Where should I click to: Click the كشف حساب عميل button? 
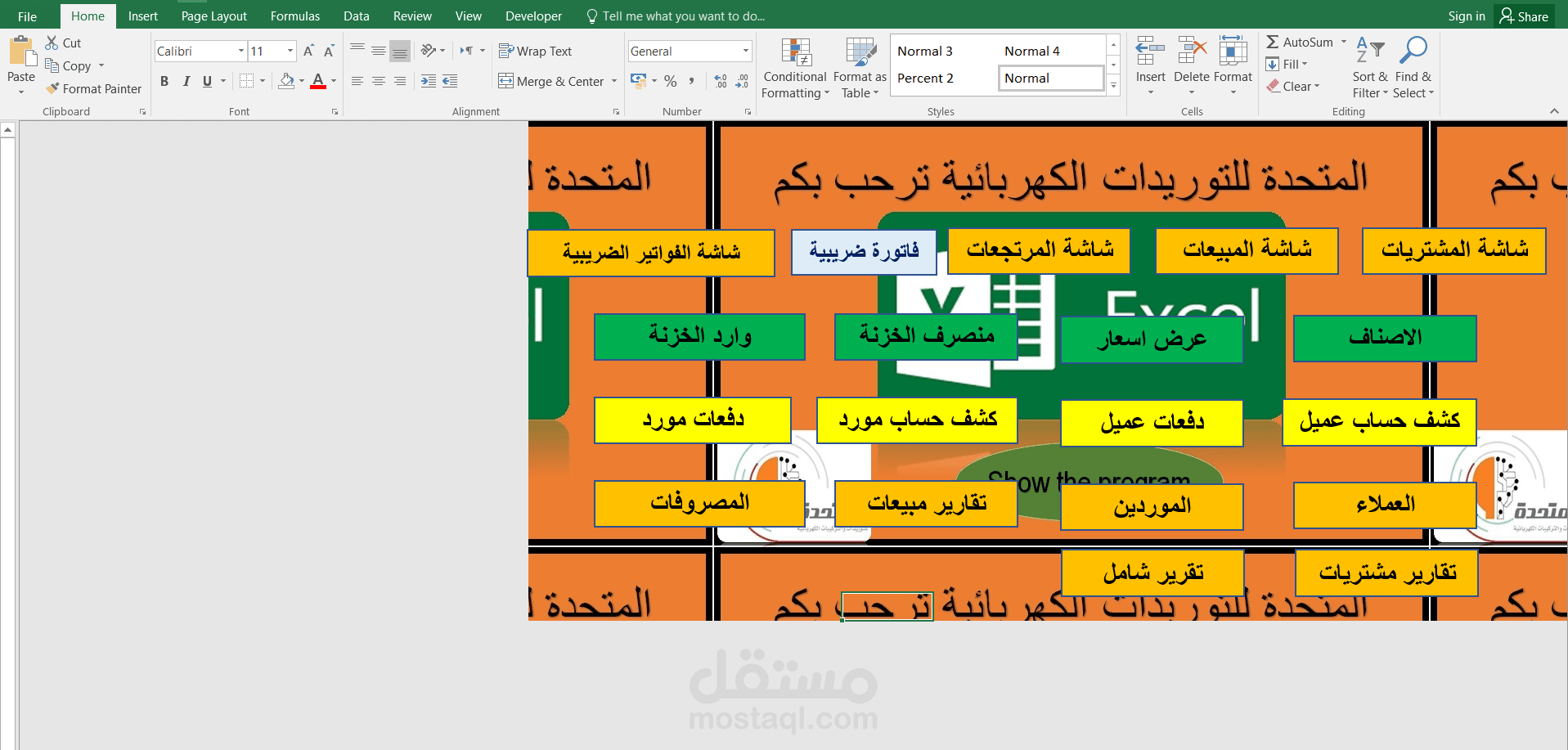[1379, 422]
